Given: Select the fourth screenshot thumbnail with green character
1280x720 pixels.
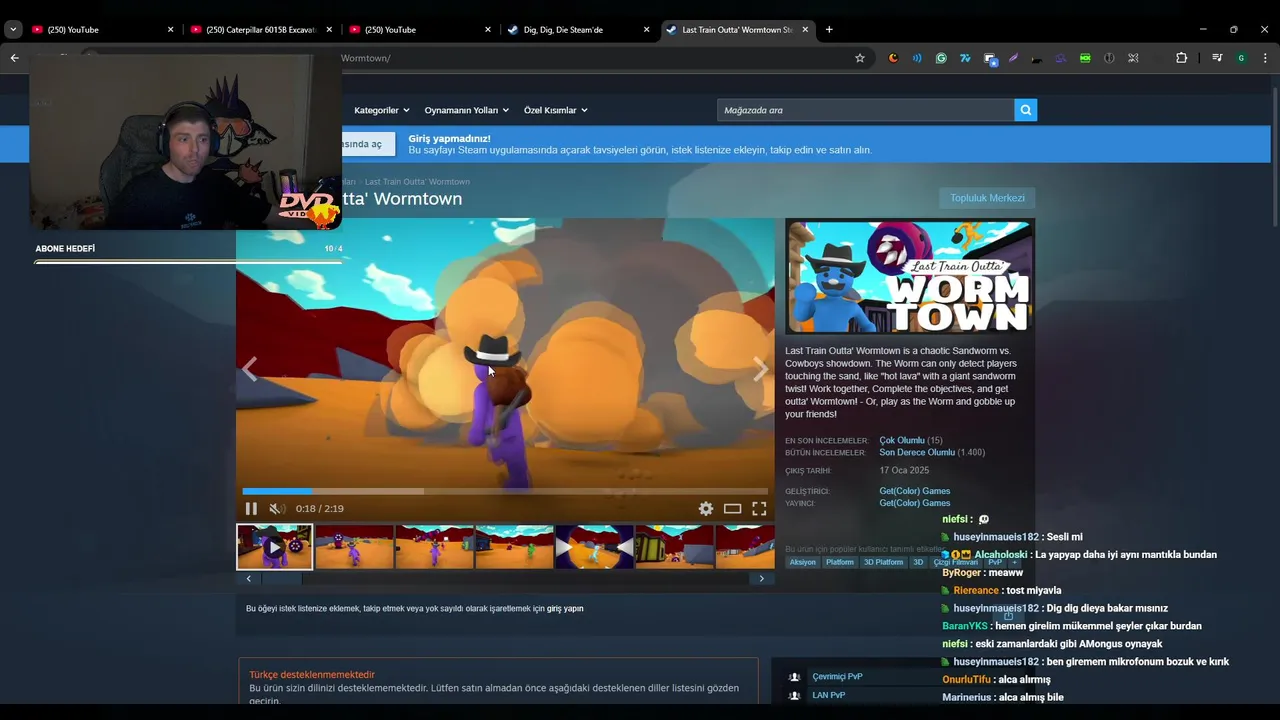Looking at the screenshot, I should click(x=514, y=547).
